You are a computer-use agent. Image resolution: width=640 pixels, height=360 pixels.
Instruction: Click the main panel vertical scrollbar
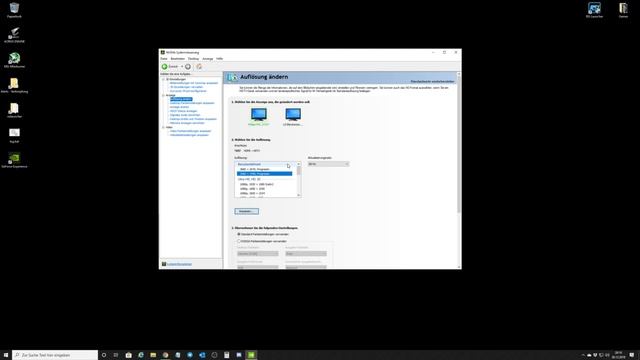pos(459,145)
